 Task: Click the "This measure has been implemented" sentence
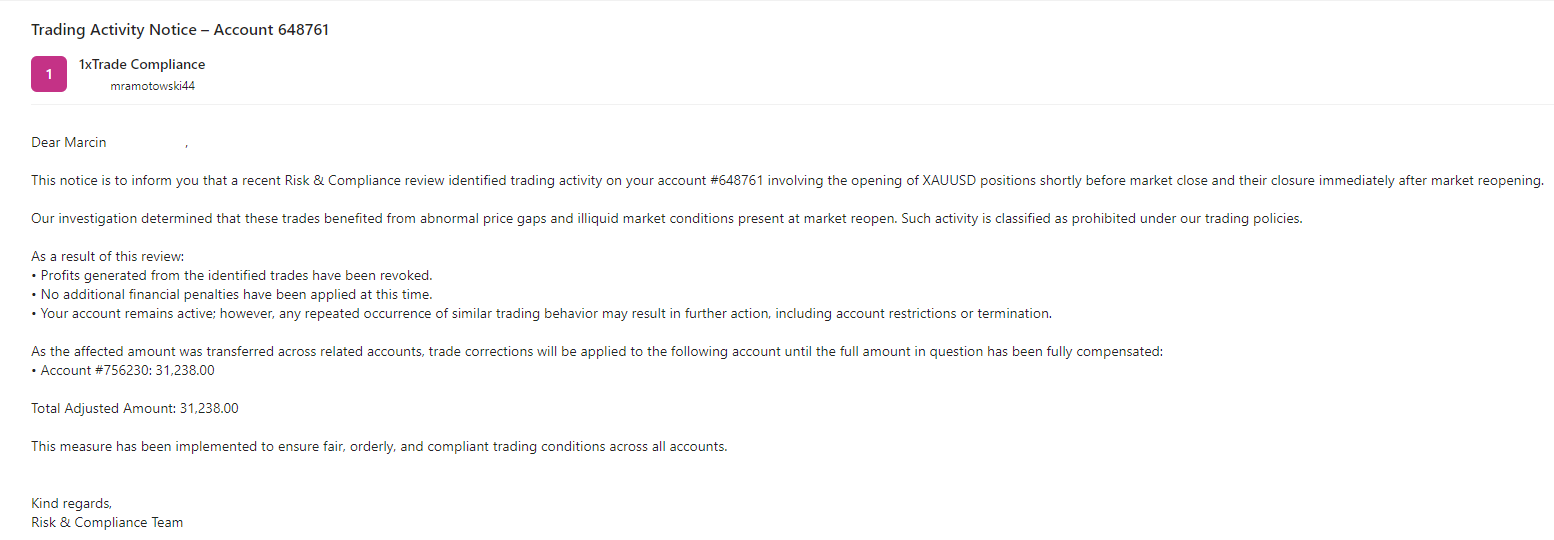click(x=379, y=446)
